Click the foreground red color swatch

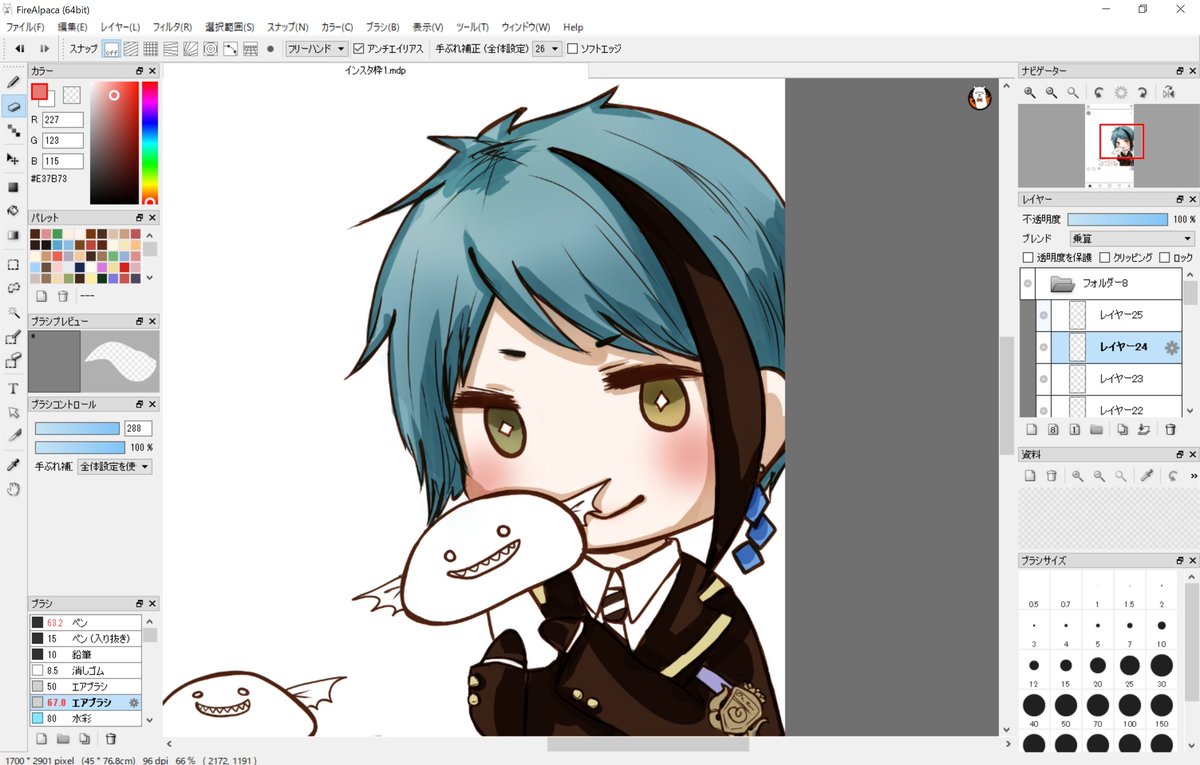click(39, 92)
